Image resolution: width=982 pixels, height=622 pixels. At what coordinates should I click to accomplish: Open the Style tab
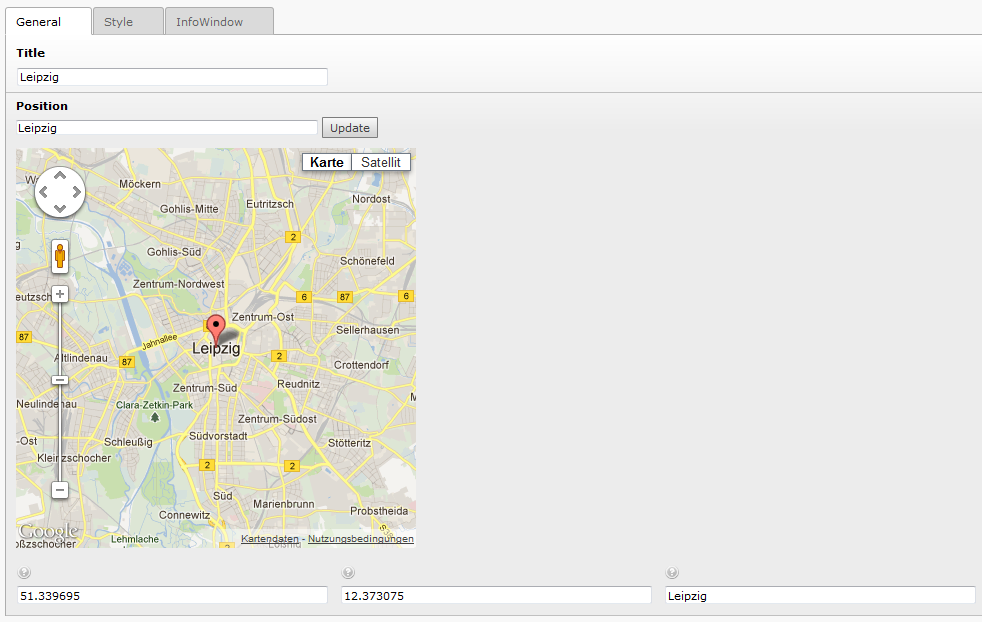click(x=118, y=22)
